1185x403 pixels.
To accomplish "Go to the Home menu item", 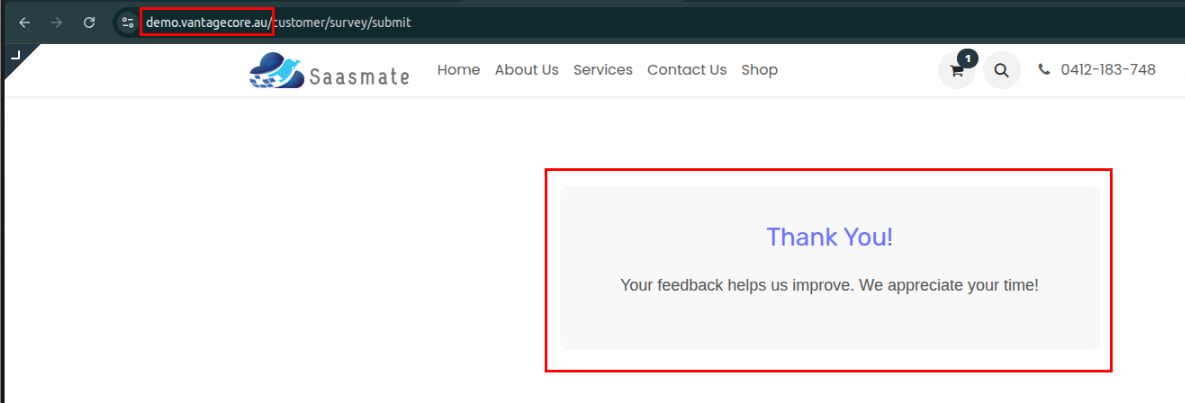I will point(458,70).
